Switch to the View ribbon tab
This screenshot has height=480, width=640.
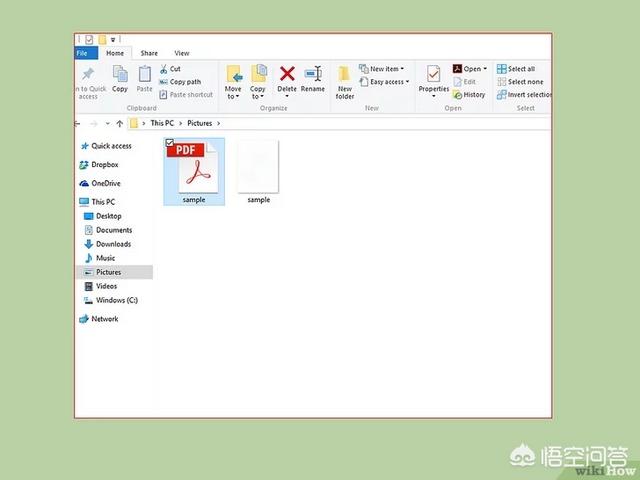pos(182,53)
